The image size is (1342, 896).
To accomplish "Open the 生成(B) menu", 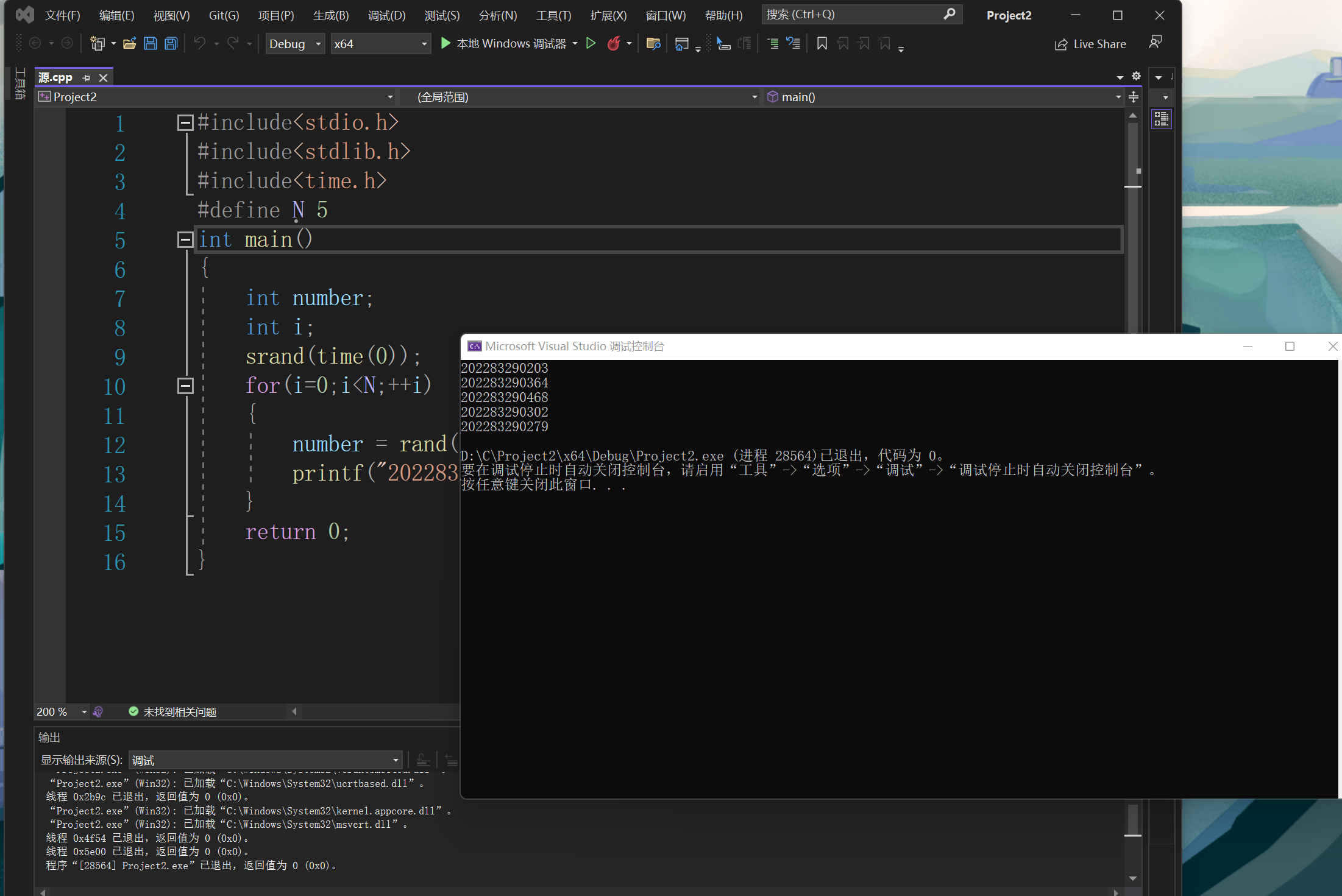I will pos(331,15).
